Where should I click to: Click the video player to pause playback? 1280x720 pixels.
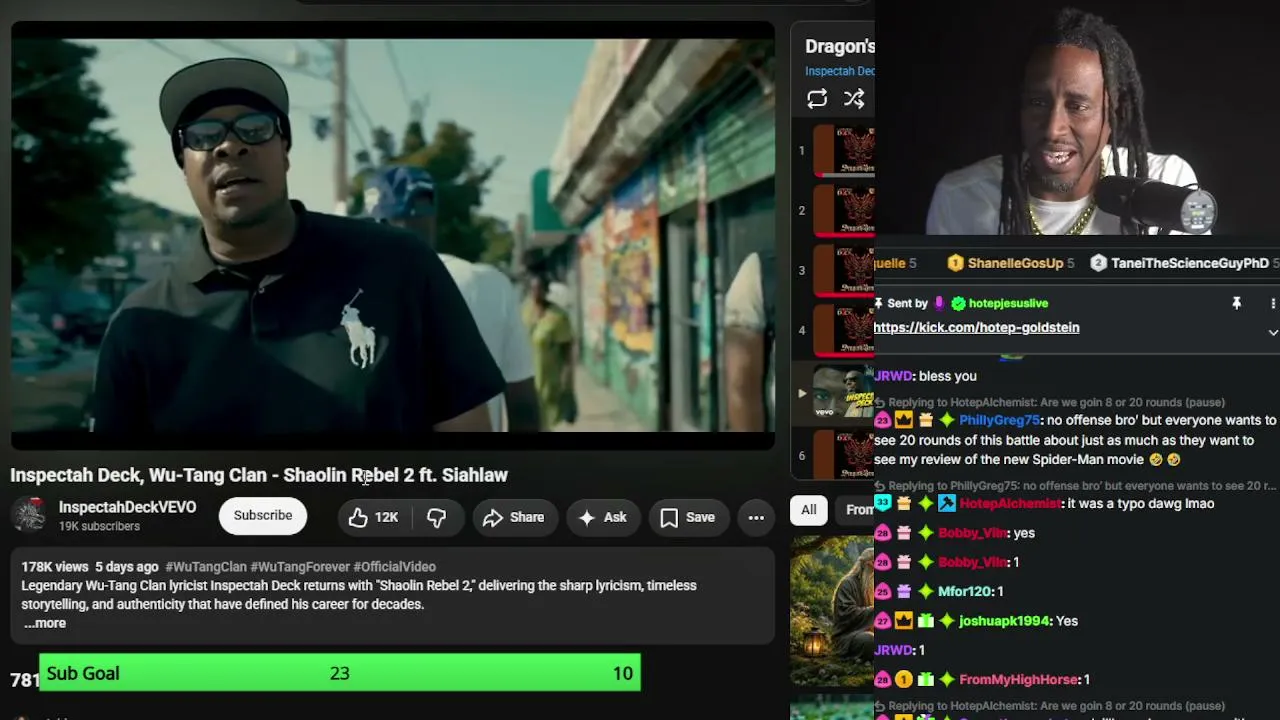393,235
